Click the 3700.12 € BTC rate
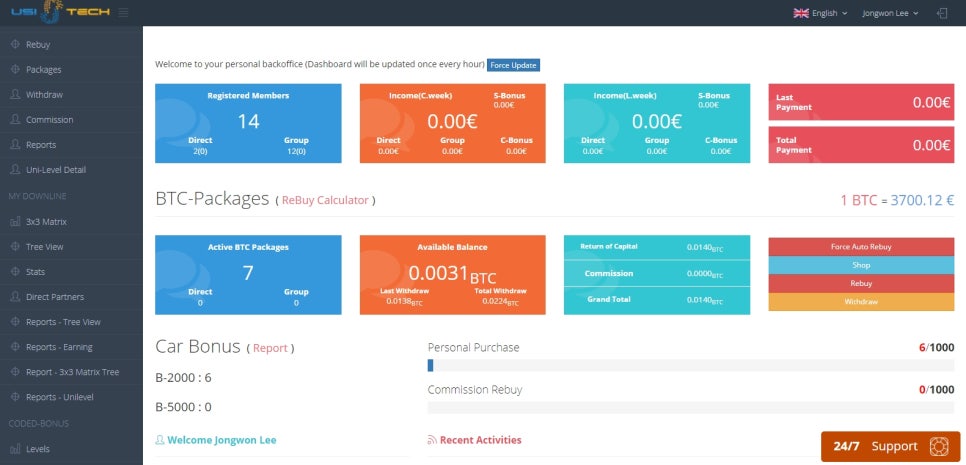 922,200
